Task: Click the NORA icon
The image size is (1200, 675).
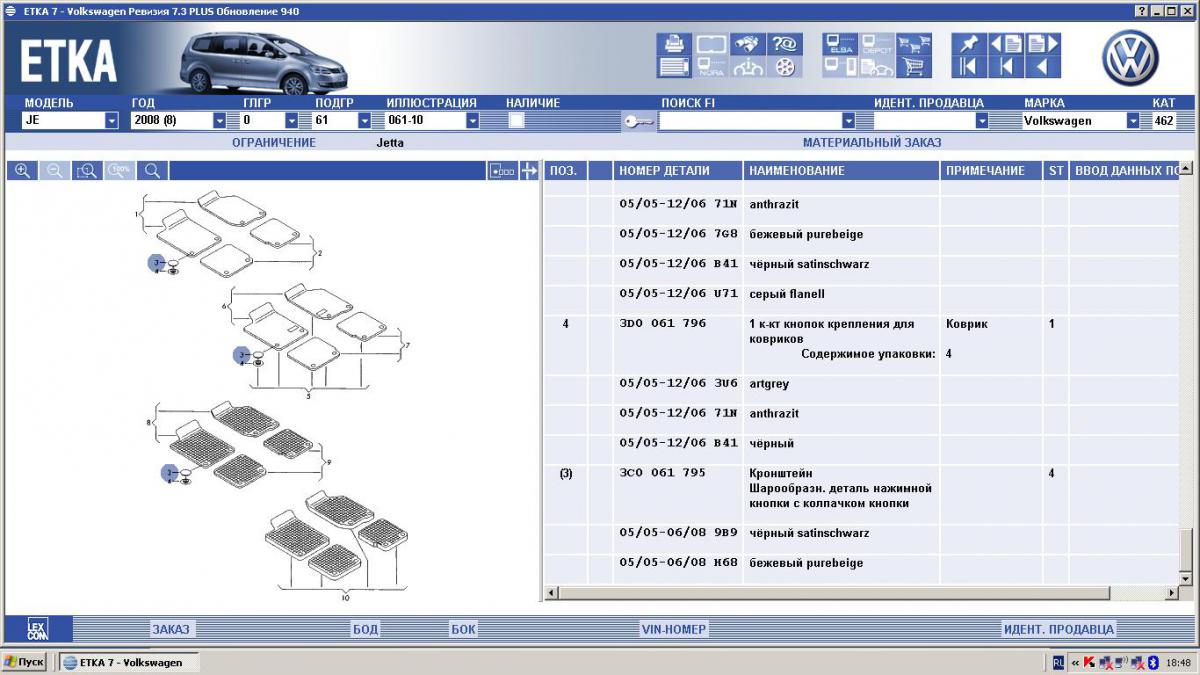Action: [x=711, y=67]
